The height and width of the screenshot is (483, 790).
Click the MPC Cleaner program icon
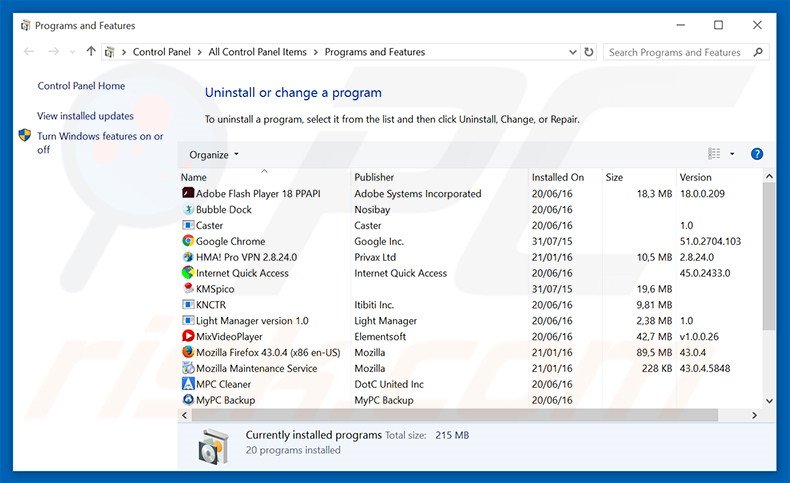tap(188, 384)
